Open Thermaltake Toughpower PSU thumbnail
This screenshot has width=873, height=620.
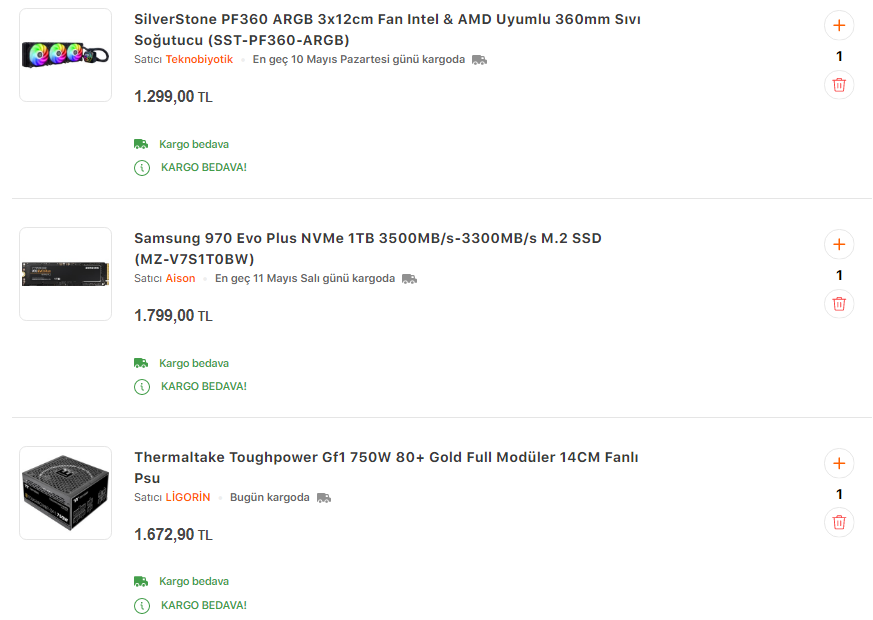[x=65, y=493]
